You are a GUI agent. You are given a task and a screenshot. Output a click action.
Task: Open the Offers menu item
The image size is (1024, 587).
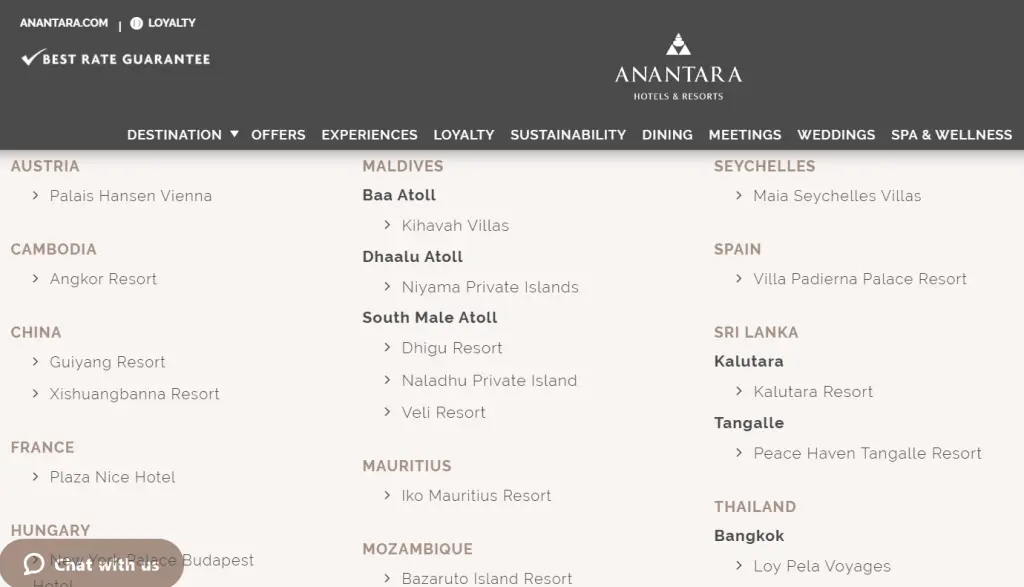[x=278, y=135]
